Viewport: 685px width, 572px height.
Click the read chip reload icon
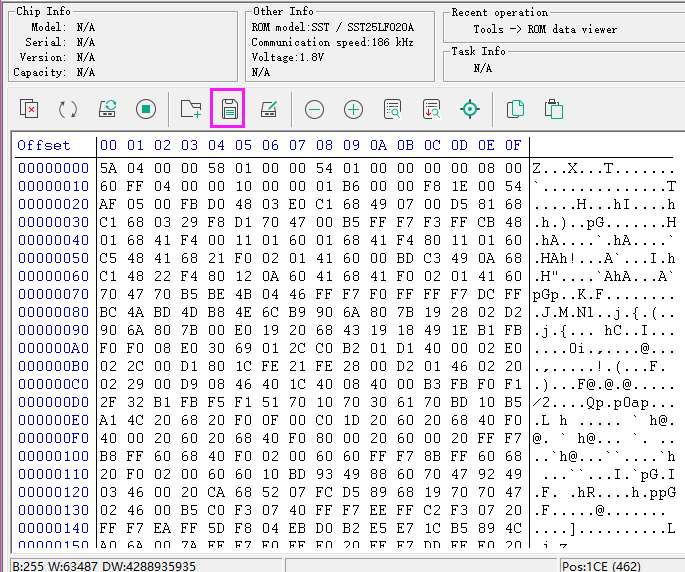[x=107, y=109]
